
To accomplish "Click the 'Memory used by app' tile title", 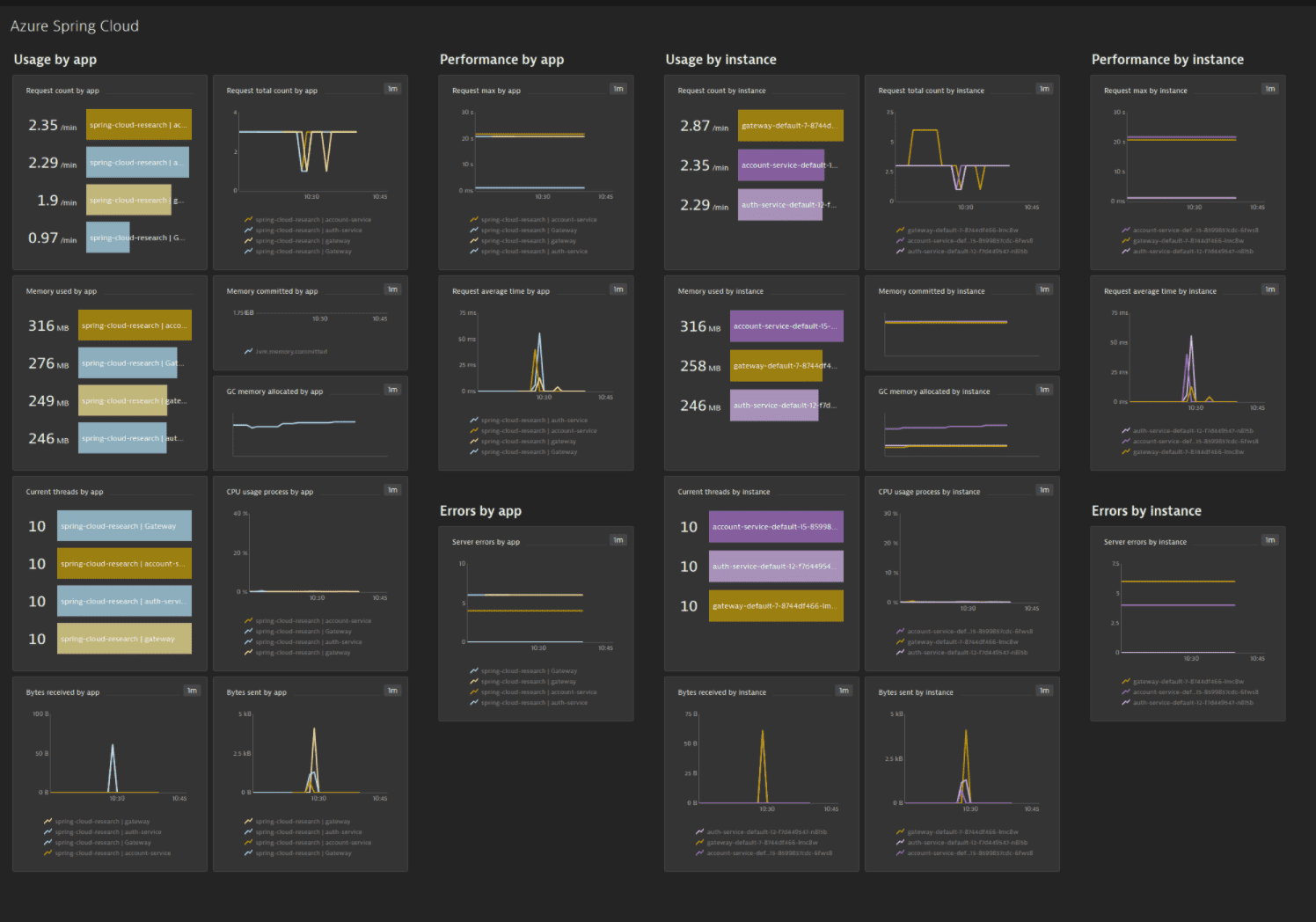I will point(62,291).
